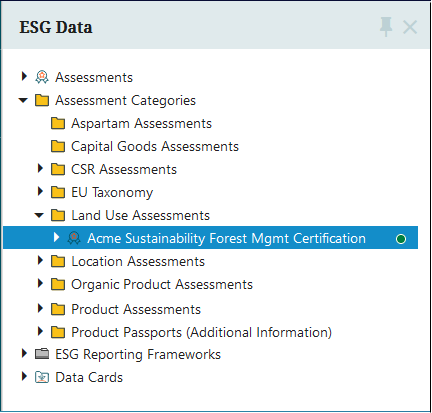This screenshot has width=432, height=413.
Task: Expand the EU Taxonomy folder
Action: click(x=40, y=191)
